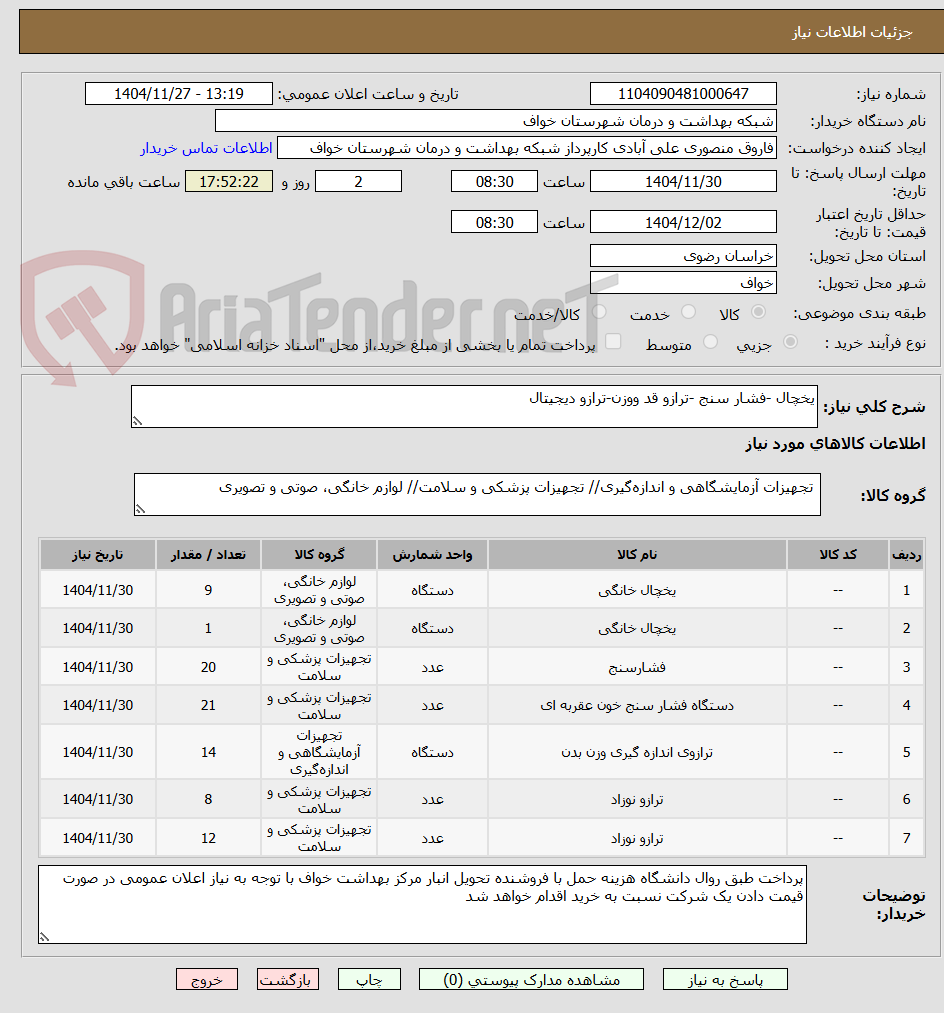Click the تعداد / مقدار column header
This screenshot has height=1013, width=944.
click(x=208, y=554)
